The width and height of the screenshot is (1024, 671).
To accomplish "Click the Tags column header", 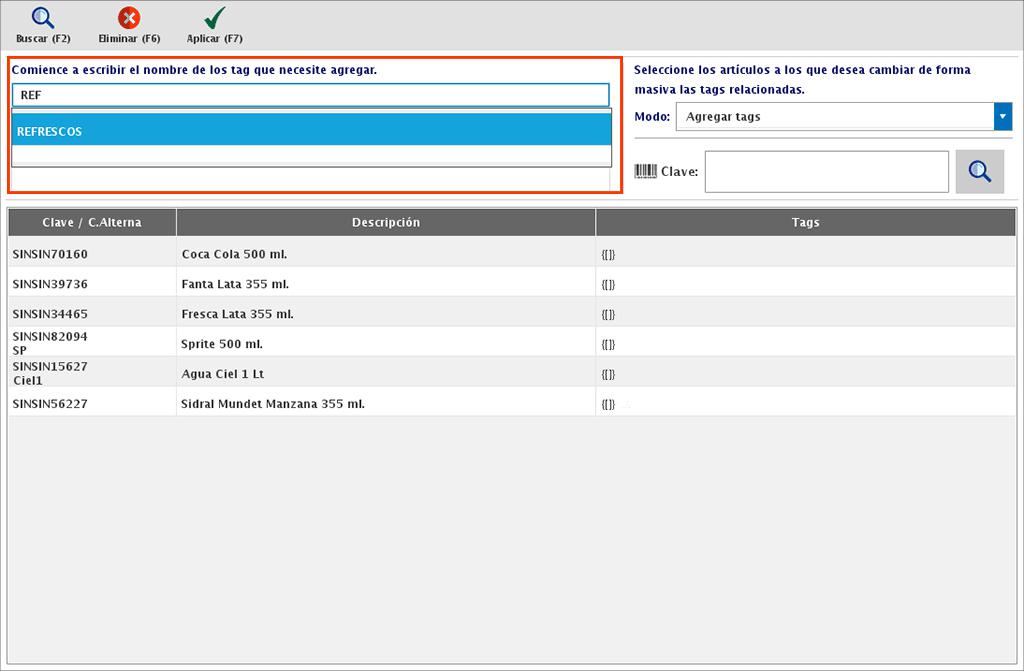I will pyautogui.click(x=805, y=222).
